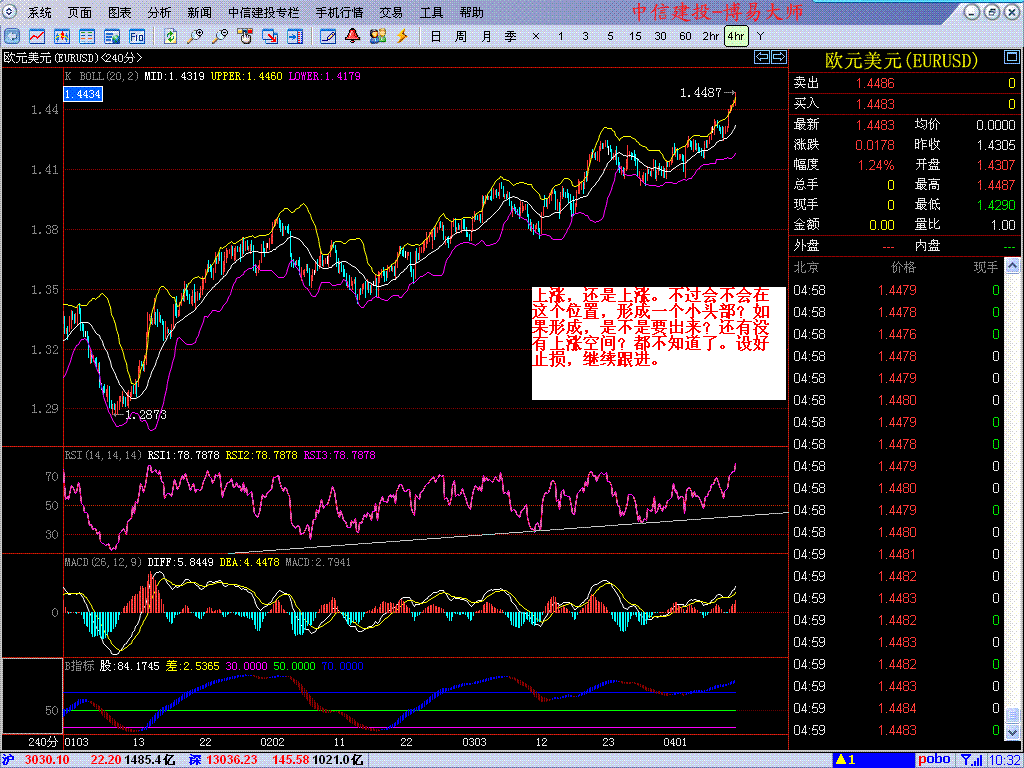Select the 1 minute period
This screenshot has height=768, width=1024.
click(x=560, y=37)
